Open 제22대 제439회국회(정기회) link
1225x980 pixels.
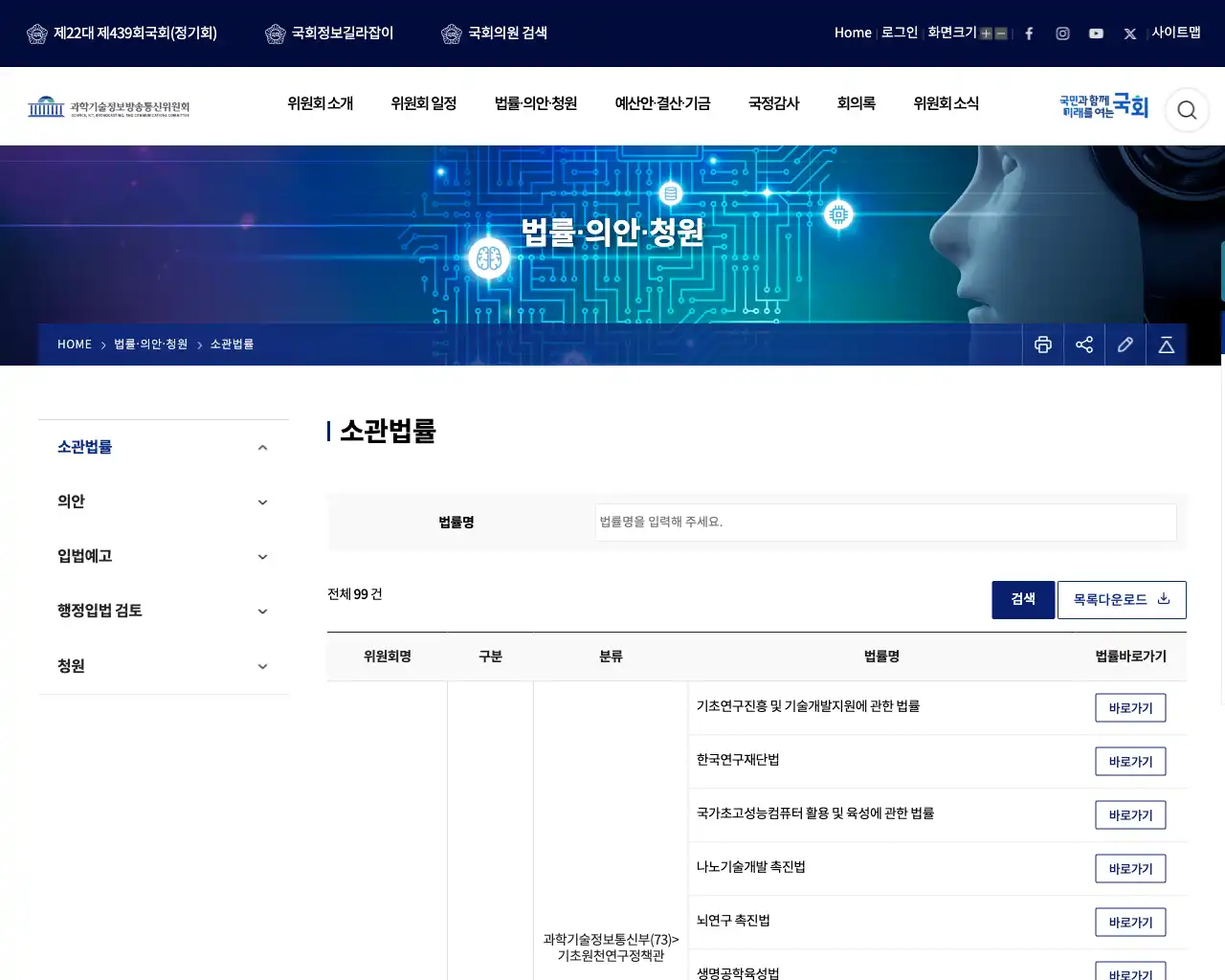(x=122, y=33)
